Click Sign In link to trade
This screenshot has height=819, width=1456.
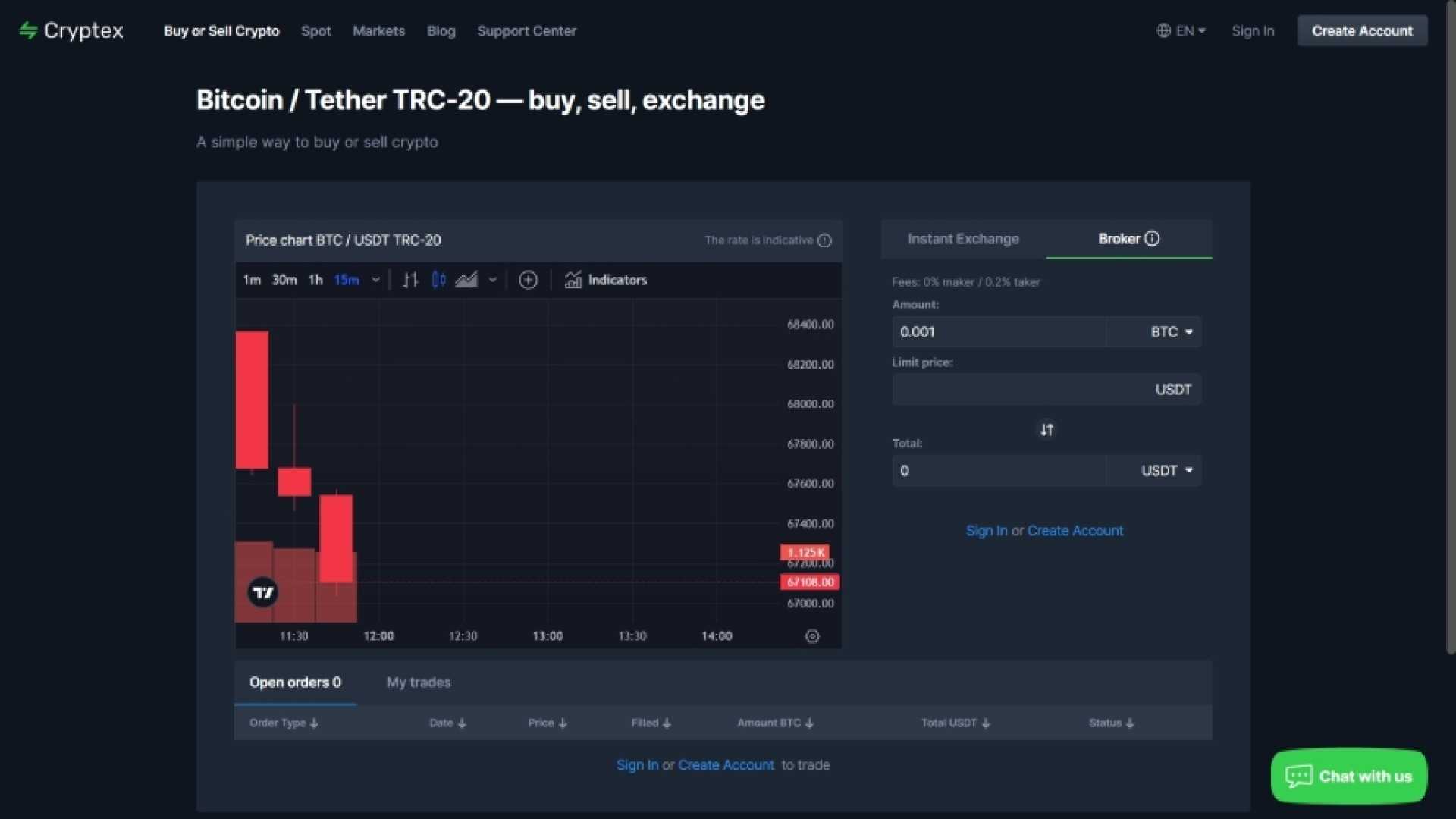pos(636,764)
